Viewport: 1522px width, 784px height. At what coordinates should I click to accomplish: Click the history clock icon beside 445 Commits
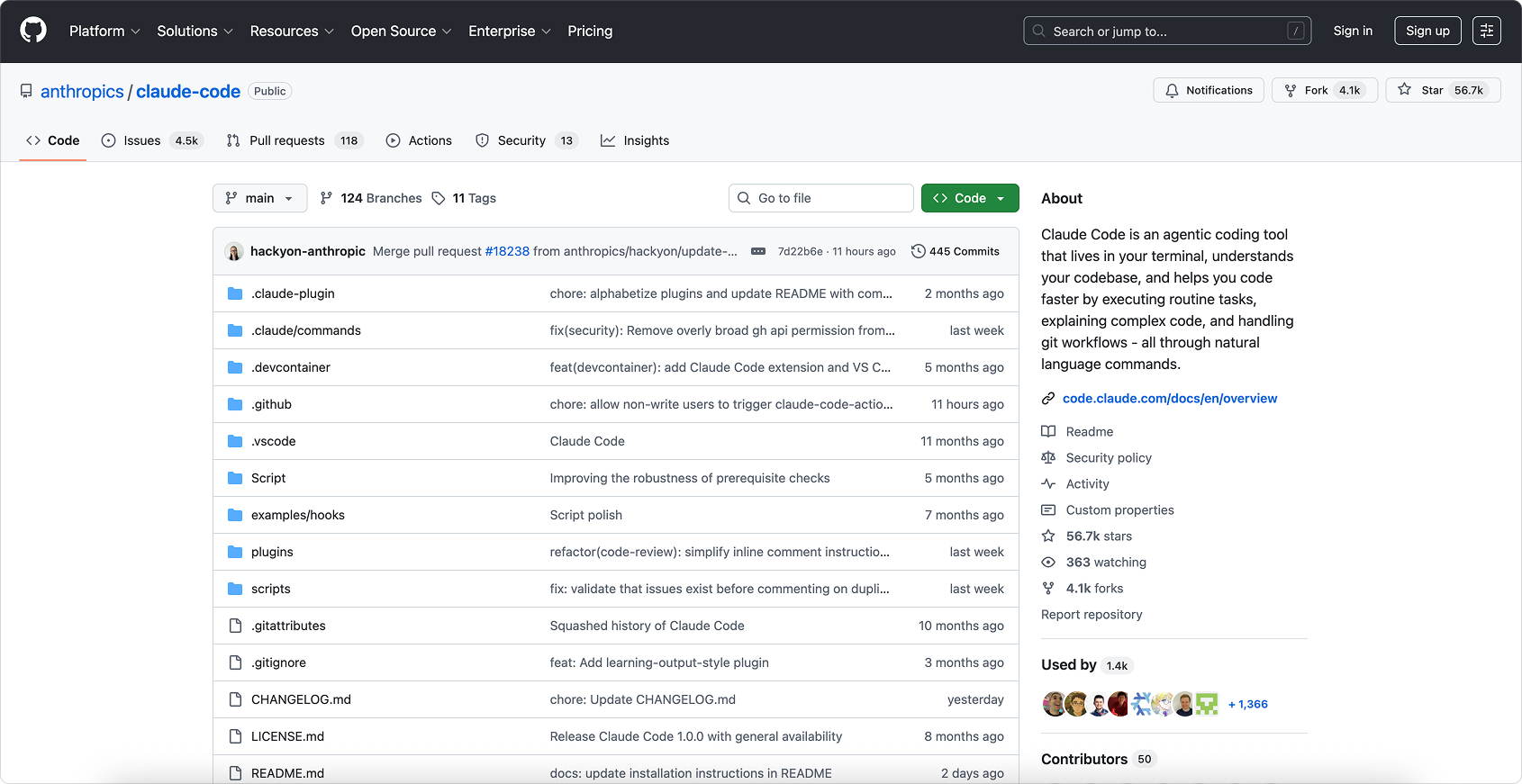pos(918,251)
